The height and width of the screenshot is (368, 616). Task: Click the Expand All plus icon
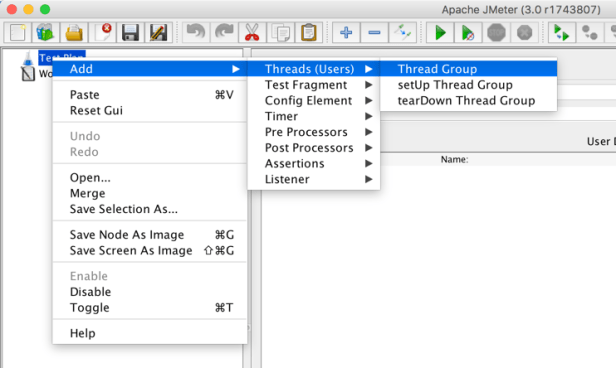(x=346, y=33)
